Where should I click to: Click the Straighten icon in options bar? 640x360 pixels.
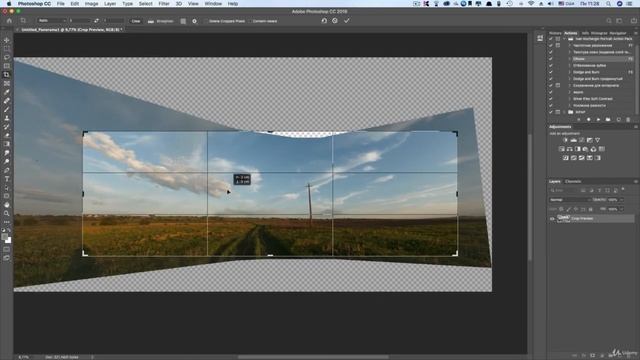click(151, 21)
